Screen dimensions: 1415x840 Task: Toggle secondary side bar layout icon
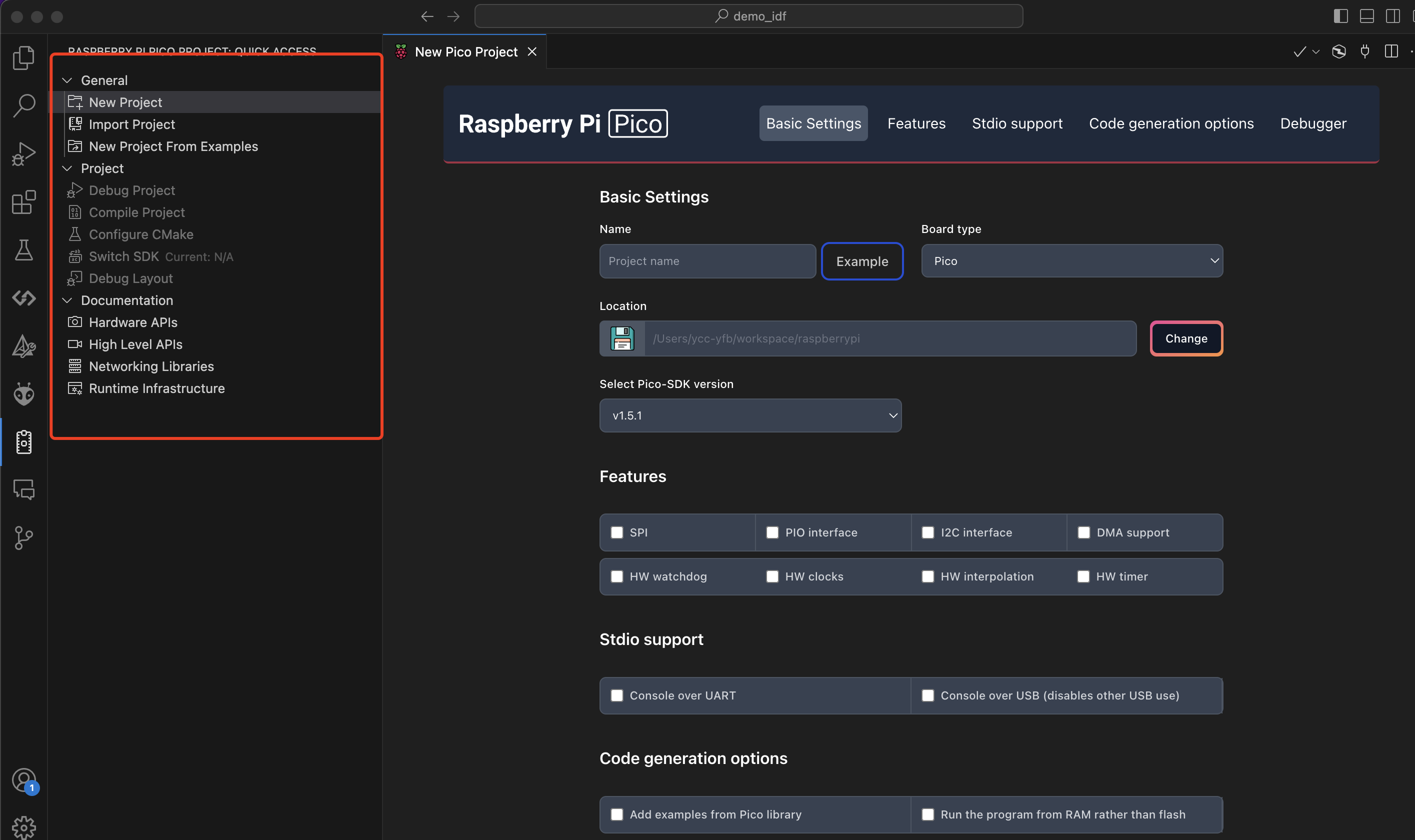click(1393, 16)
